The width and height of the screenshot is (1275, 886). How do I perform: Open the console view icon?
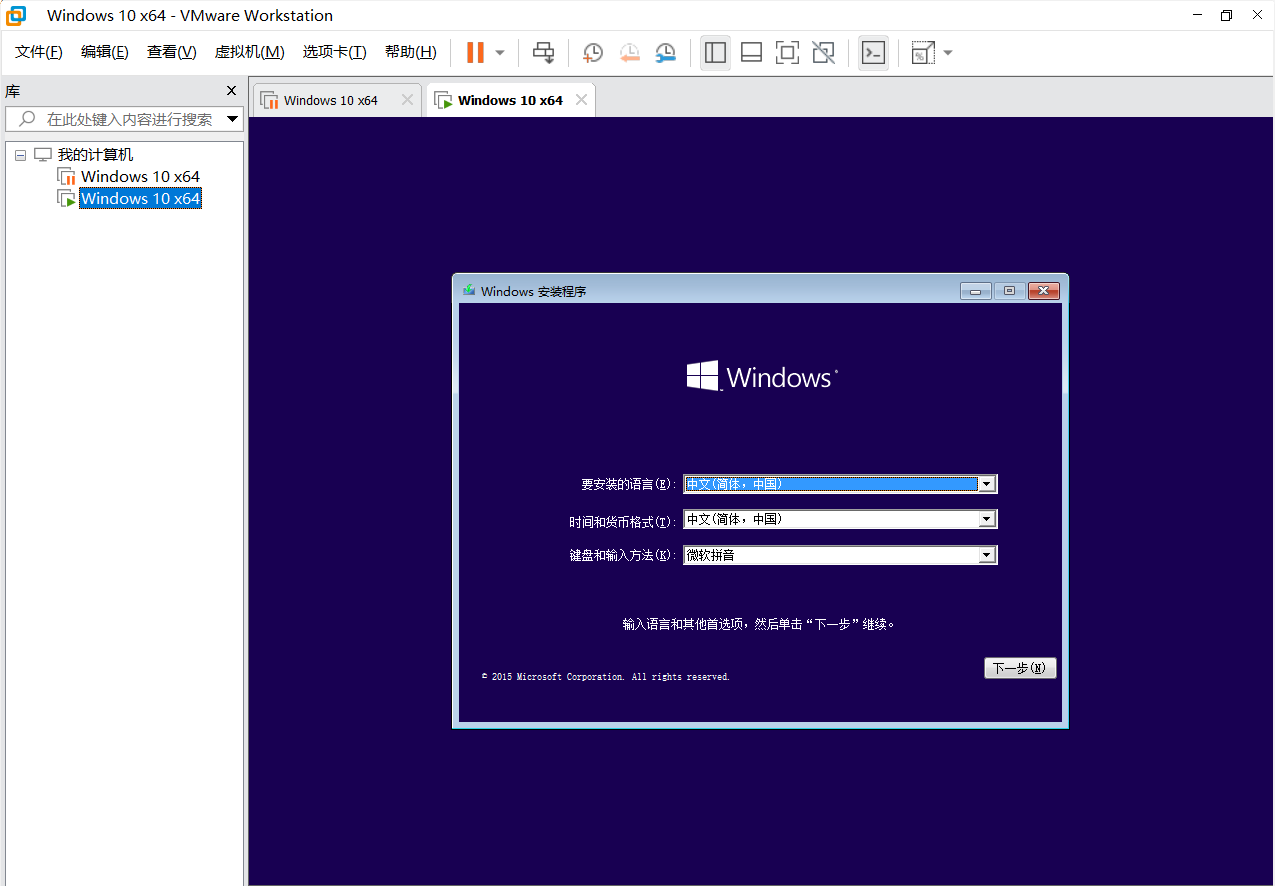873,53
